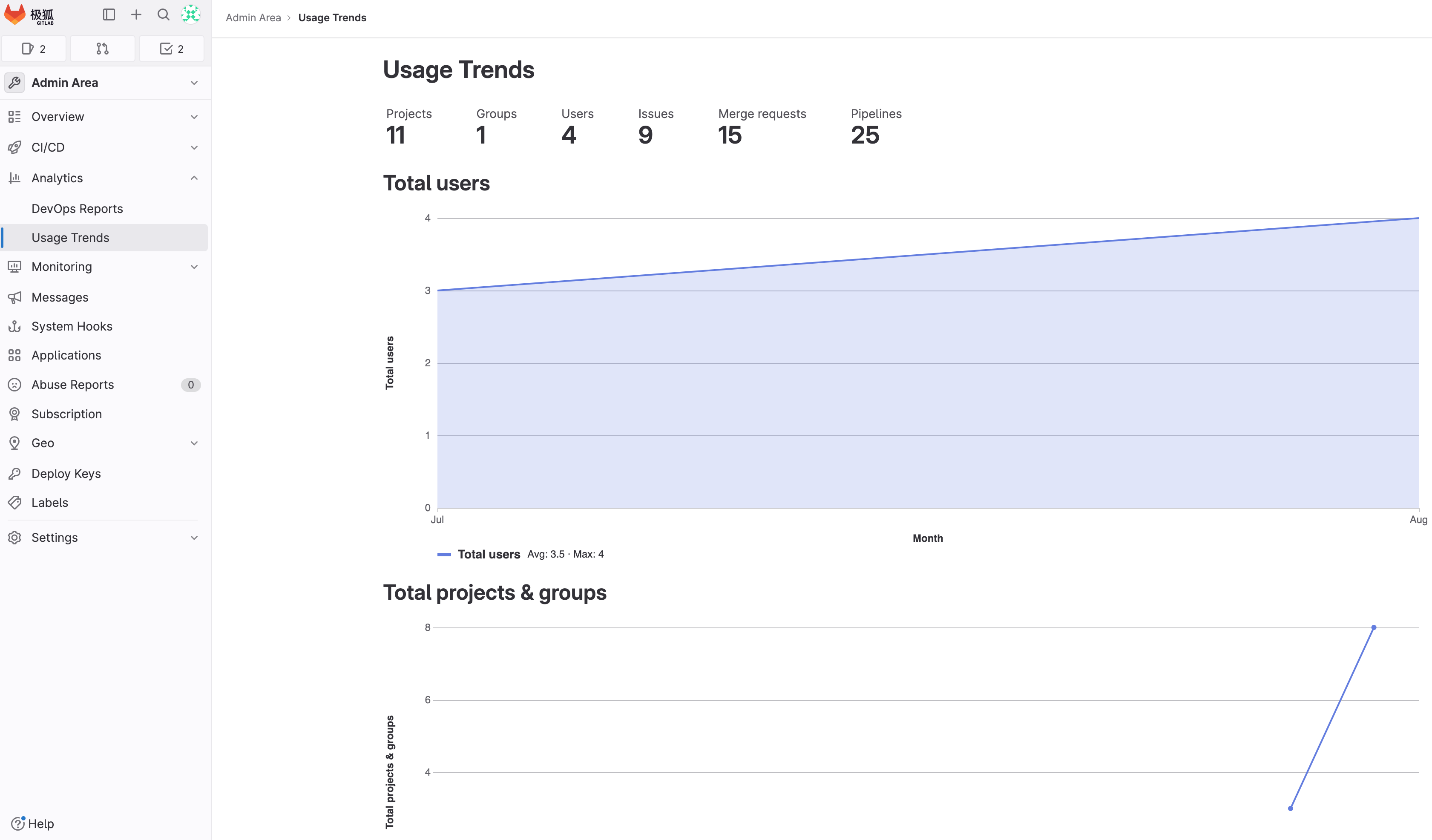
Task: Open the assigned issues counter
Action: pyautogui.click(x=34, y=49)
